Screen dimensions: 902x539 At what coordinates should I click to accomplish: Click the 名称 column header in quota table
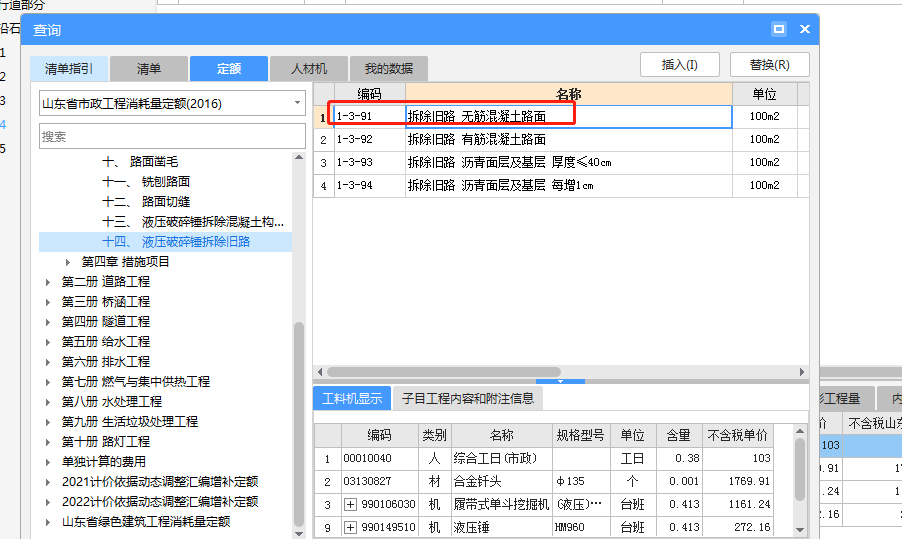click(x=569, y=94)
